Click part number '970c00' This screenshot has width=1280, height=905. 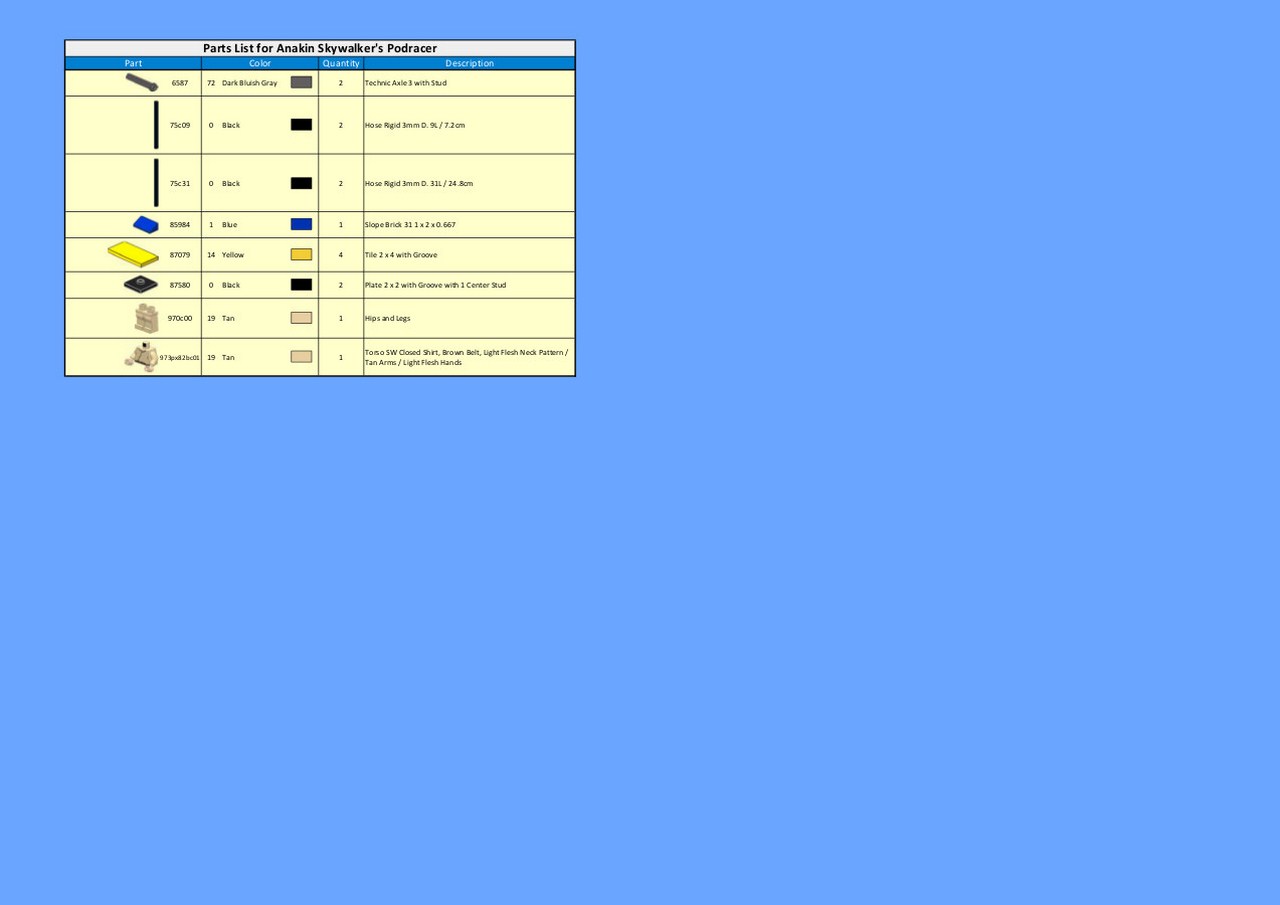tap(180, 318)
